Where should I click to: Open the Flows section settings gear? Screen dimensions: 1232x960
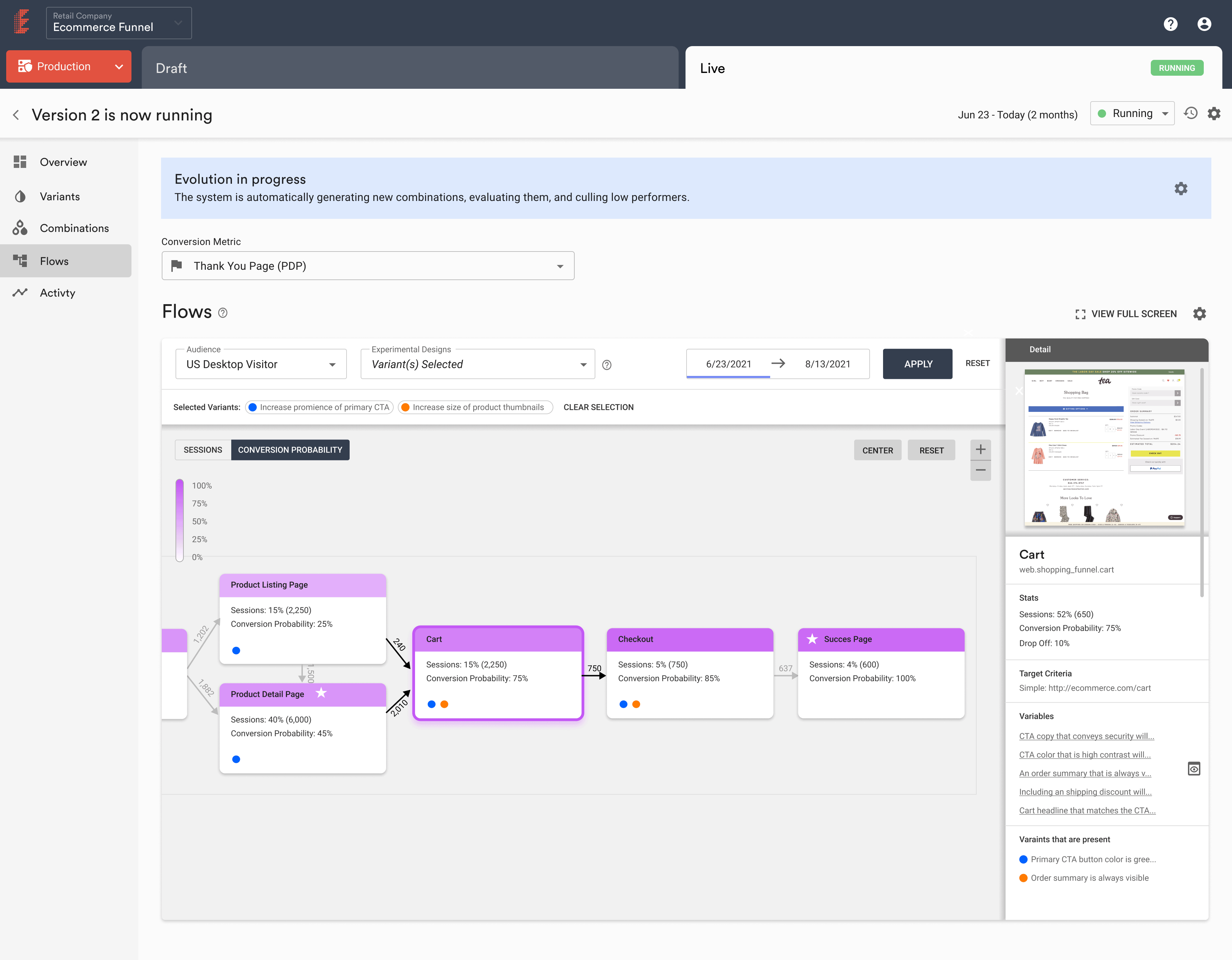tap(1199, 313)
